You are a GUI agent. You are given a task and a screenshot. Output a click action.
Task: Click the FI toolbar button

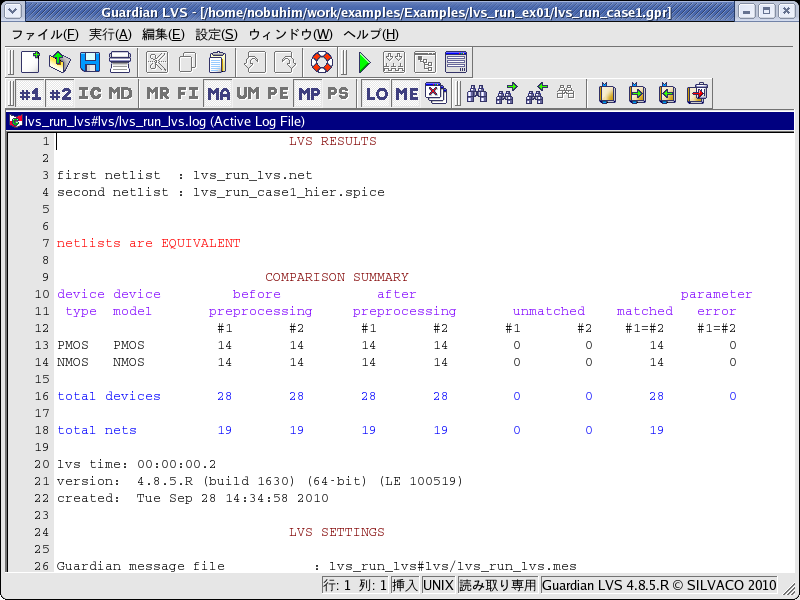tap(188, 93)
